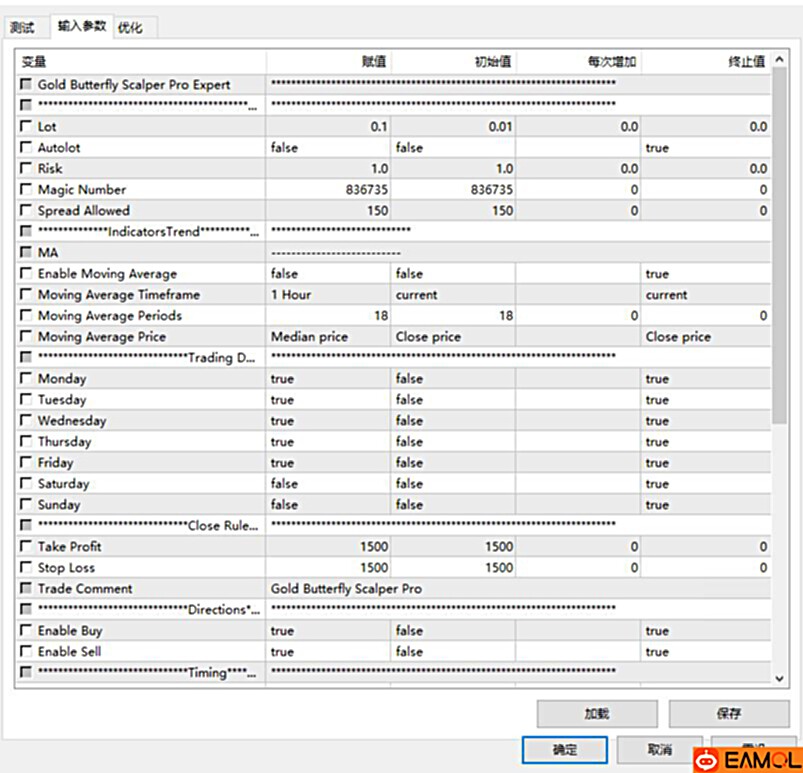Select the Stop Loss checkbox
The image size is (803, 773).
coord(26,568)
